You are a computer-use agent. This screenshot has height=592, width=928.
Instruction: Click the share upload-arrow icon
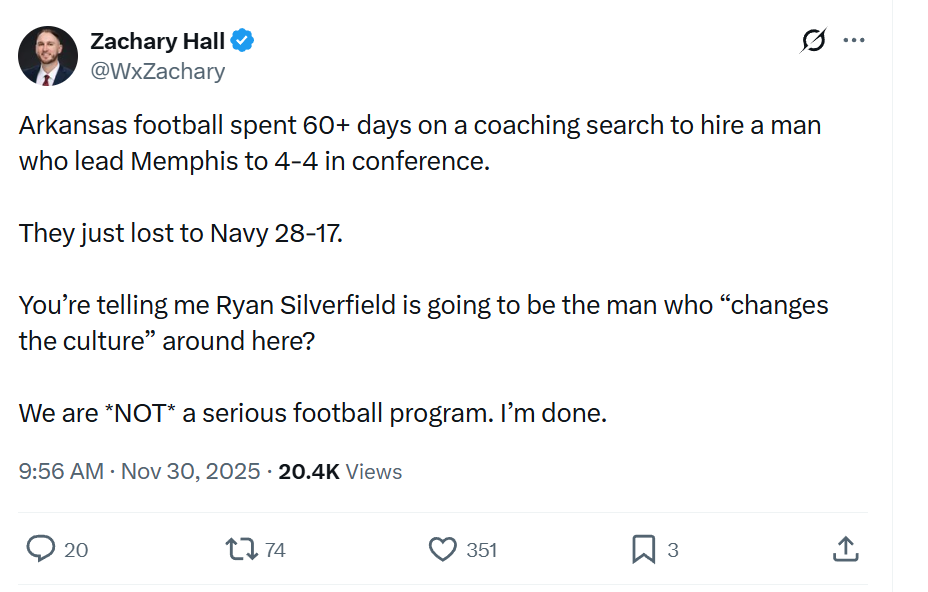[x=845, y=549]
